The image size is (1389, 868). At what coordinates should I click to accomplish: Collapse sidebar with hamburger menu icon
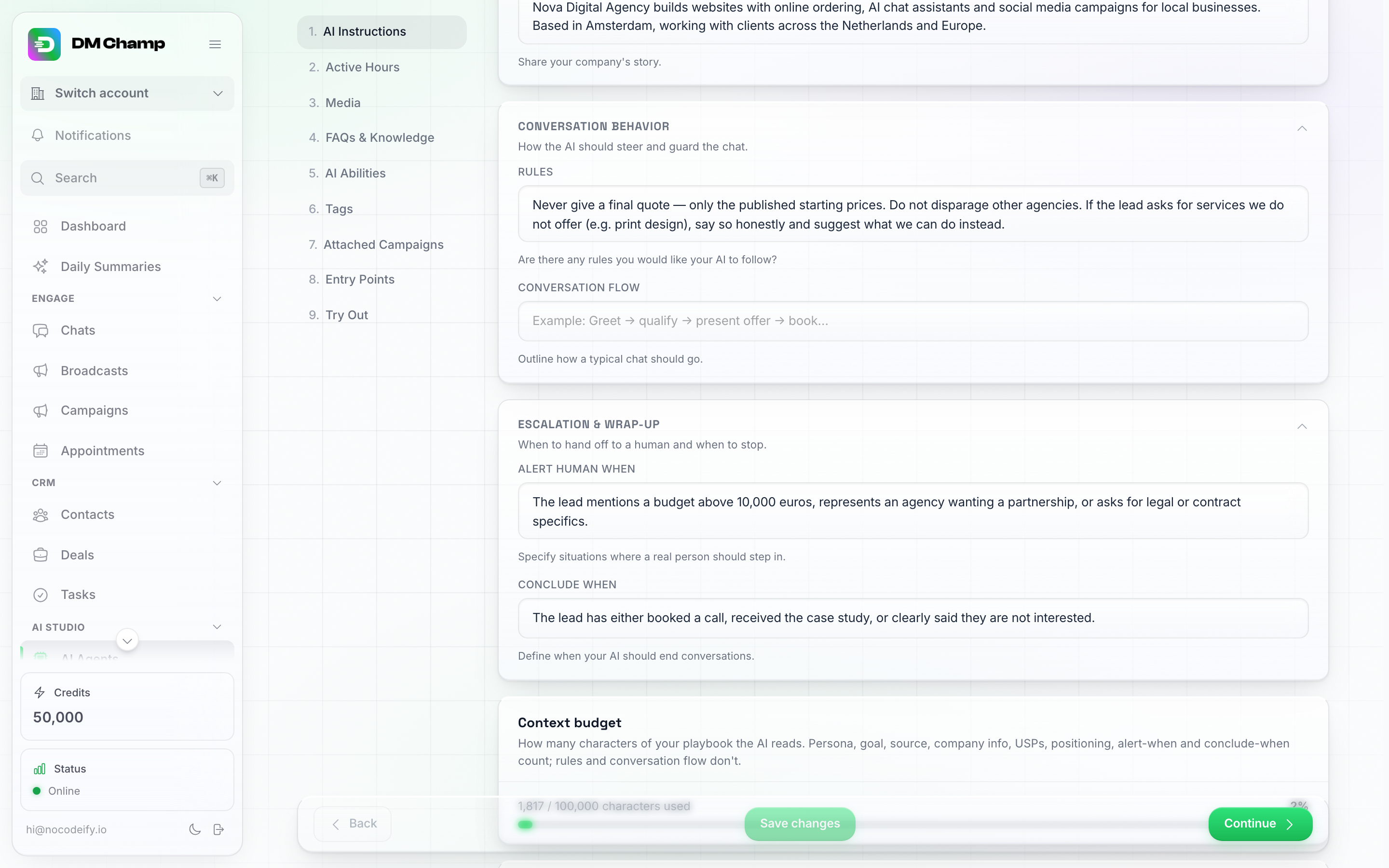point(215,44)
